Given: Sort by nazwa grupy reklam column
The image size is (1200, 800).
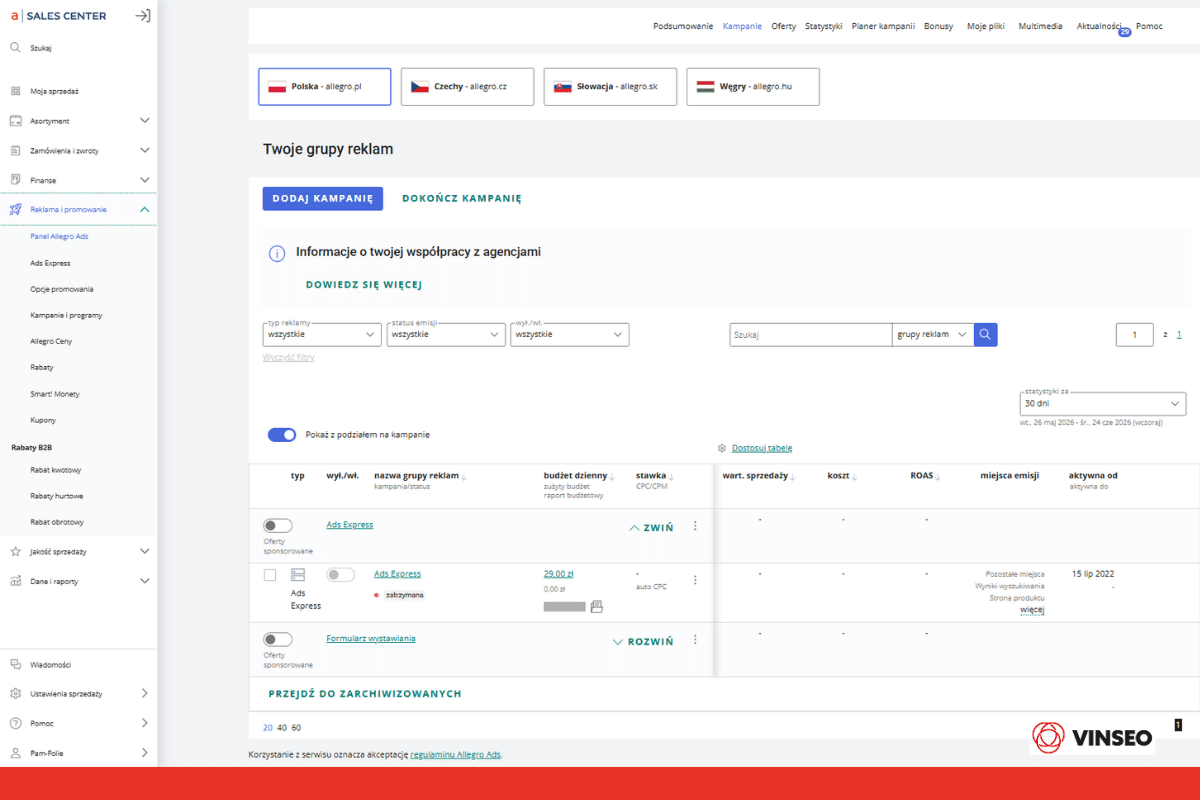Looking at the screenshot, I should coord(420,476).
